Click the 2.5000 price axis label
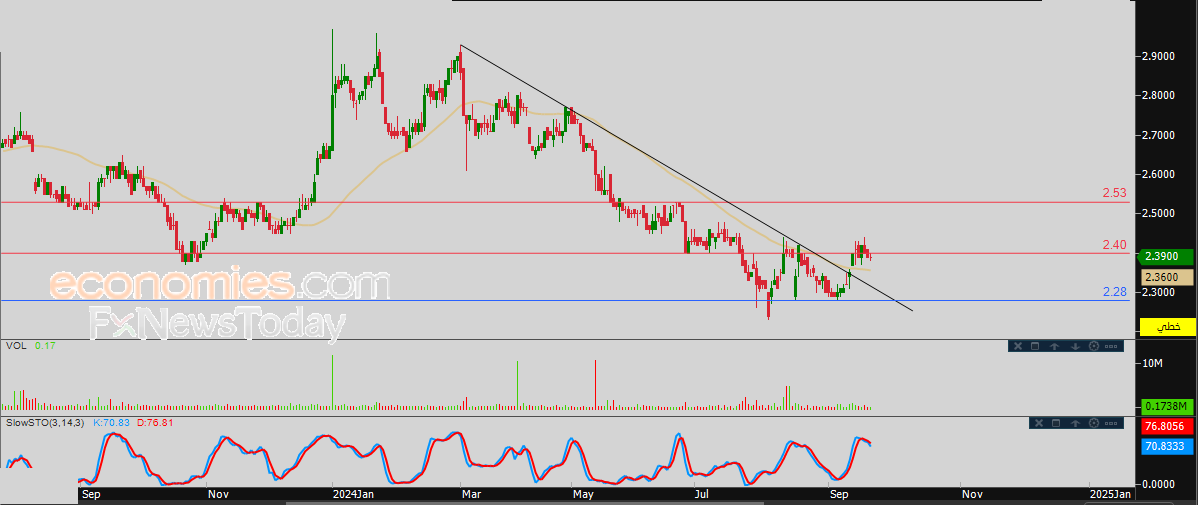This screenshot has width=1198, height=505. click(1158, 213)
